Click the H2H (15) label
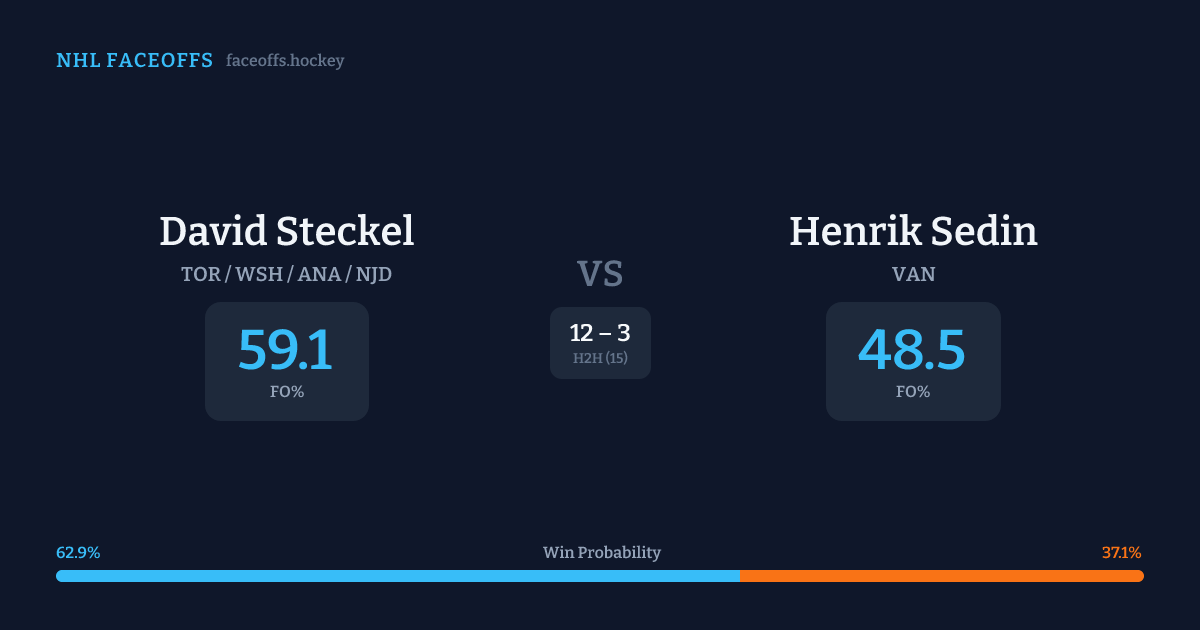This screenshot has width=1200, height=630. [600, 358]
